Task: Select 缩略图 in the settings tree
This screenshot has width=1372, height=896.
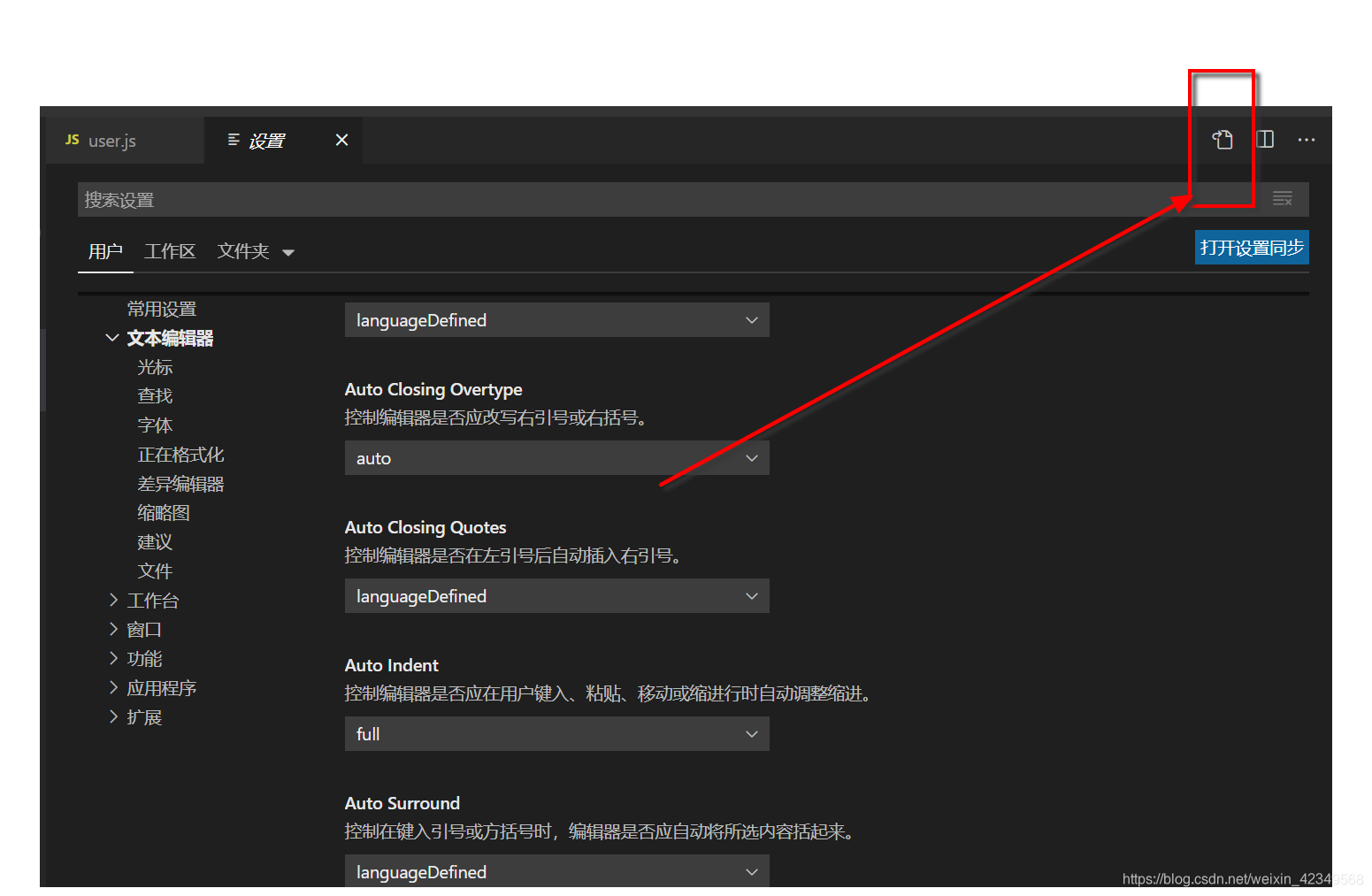Action: tap(164, 513)
